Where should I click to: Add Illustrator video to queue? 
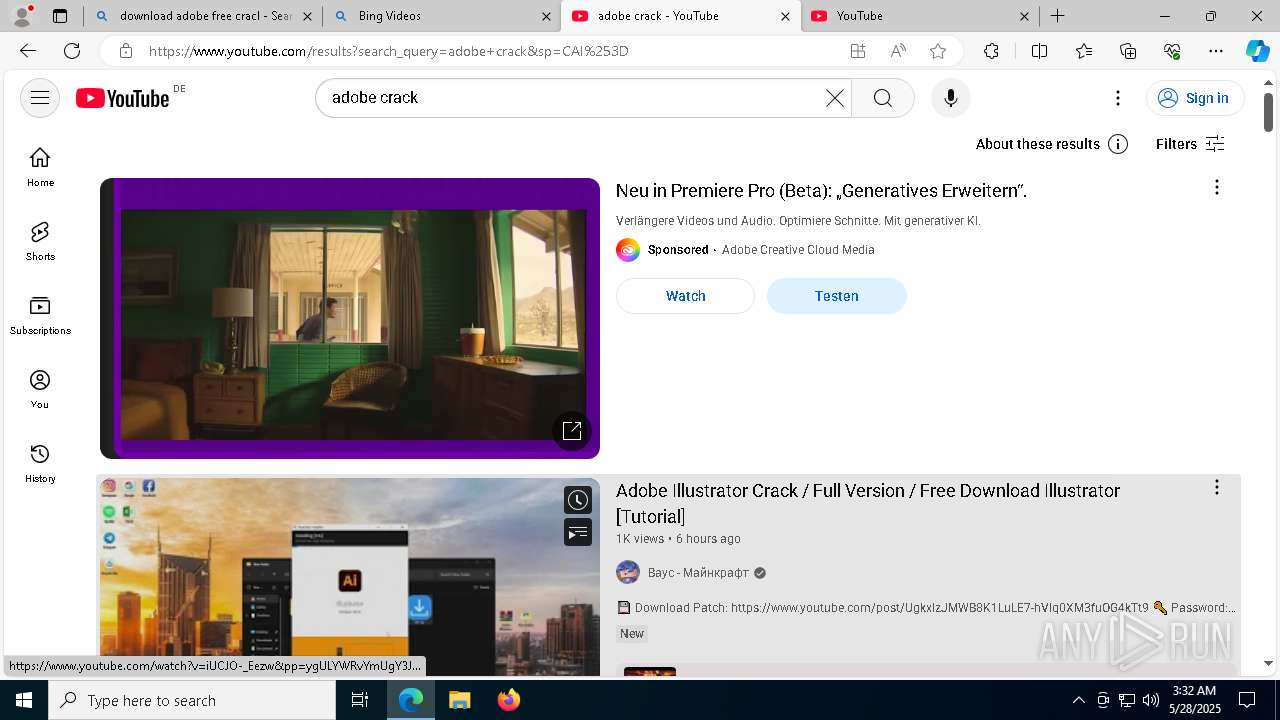point(578,533)
